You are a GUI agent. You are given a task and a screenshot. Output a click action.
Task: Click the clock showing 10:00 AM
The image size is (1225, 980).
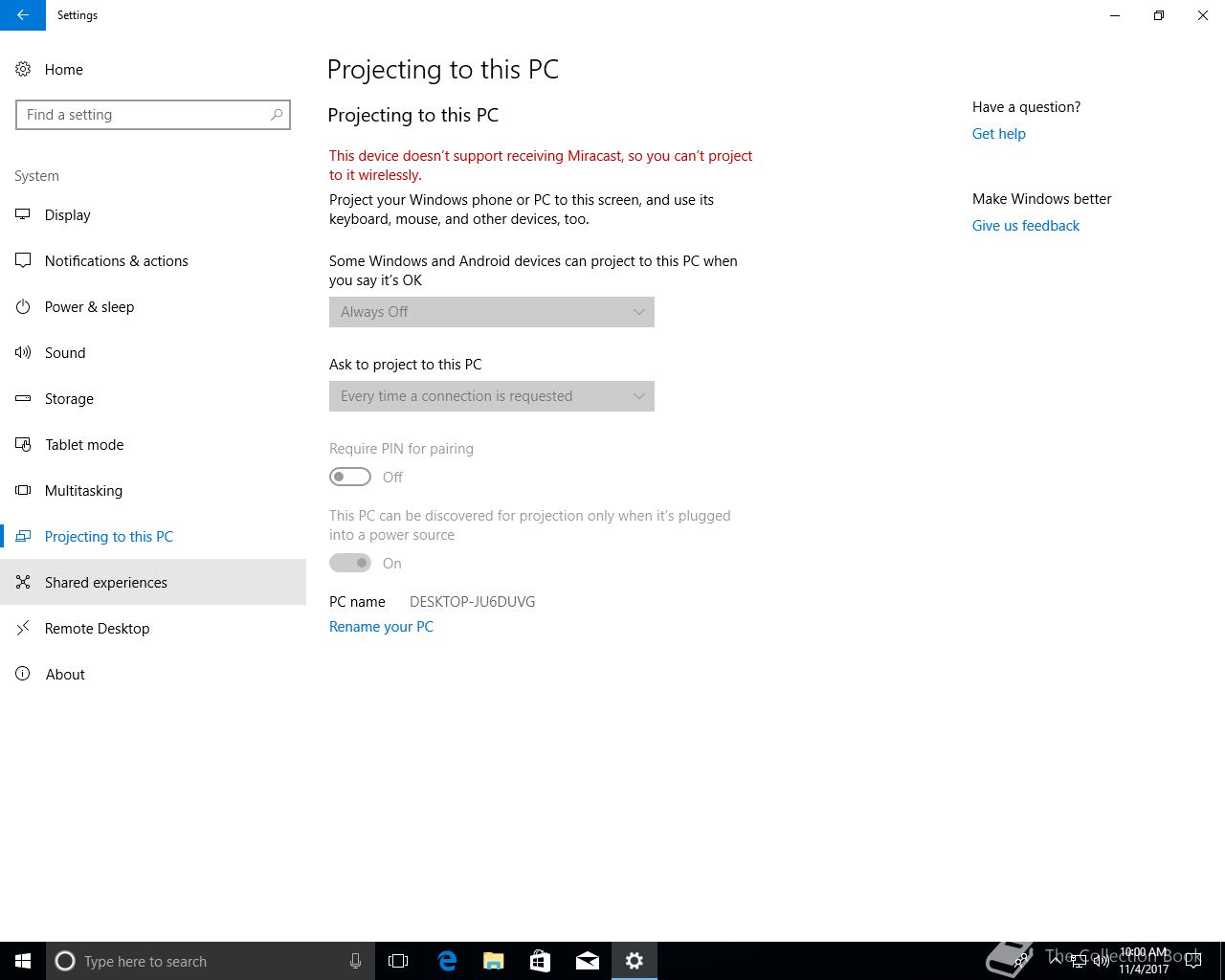1144,960
